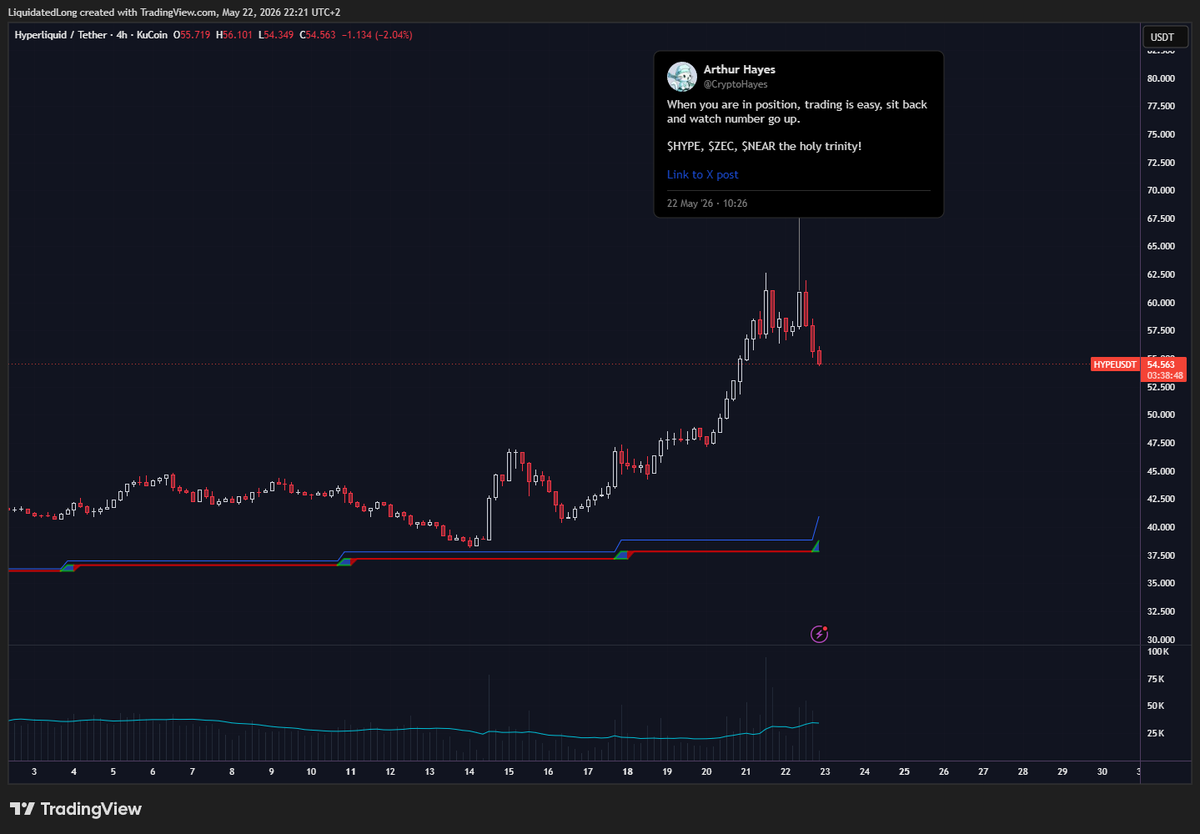Click tweet text '$HYPE, $ZEC, $NEAR the holy trinity!'
Viewport: 1200px width, 834px height.
click(x=764, y=147)
